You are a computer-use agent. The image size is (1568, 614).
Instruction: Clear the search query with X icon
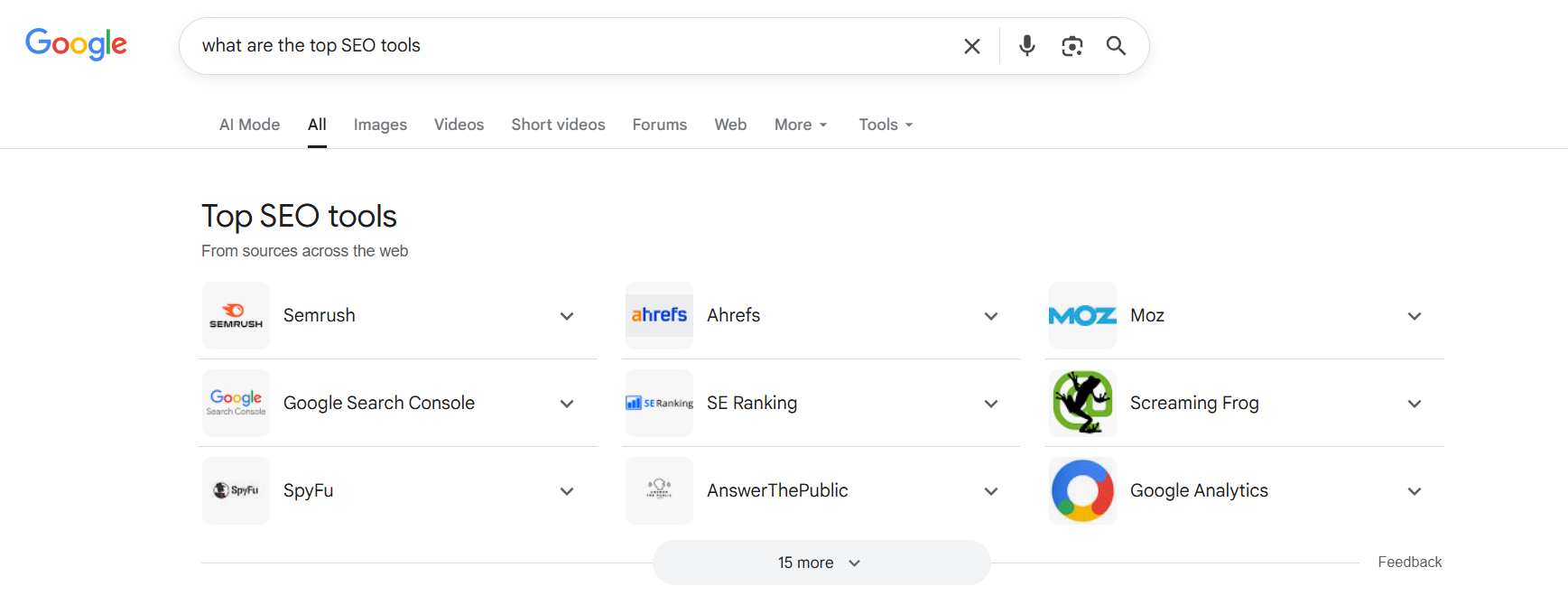tap(971, 46)
